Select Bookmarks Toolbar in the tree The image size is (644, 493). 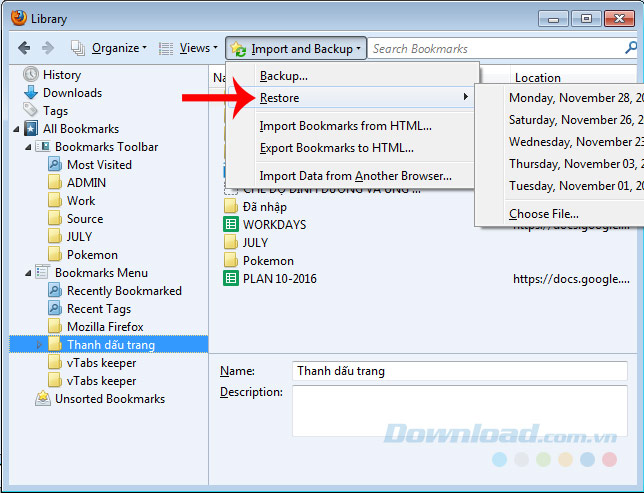pyautogui.click(x=106, y=147)
